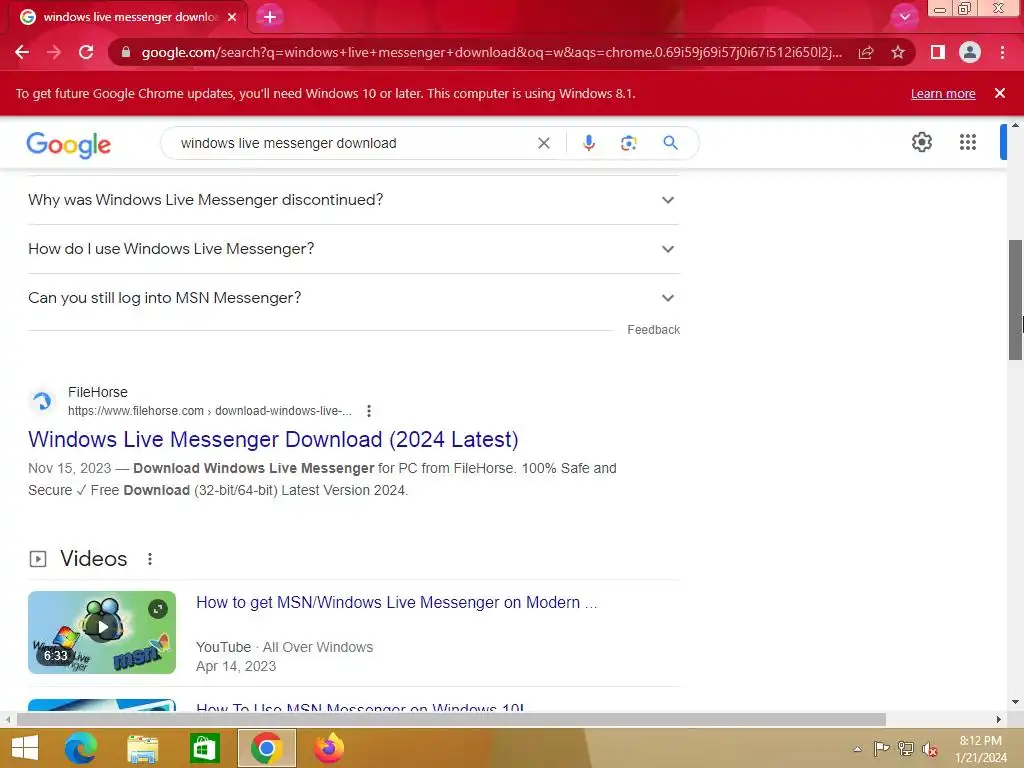Launch Firefox from taskbar

[x=328, y=748]
